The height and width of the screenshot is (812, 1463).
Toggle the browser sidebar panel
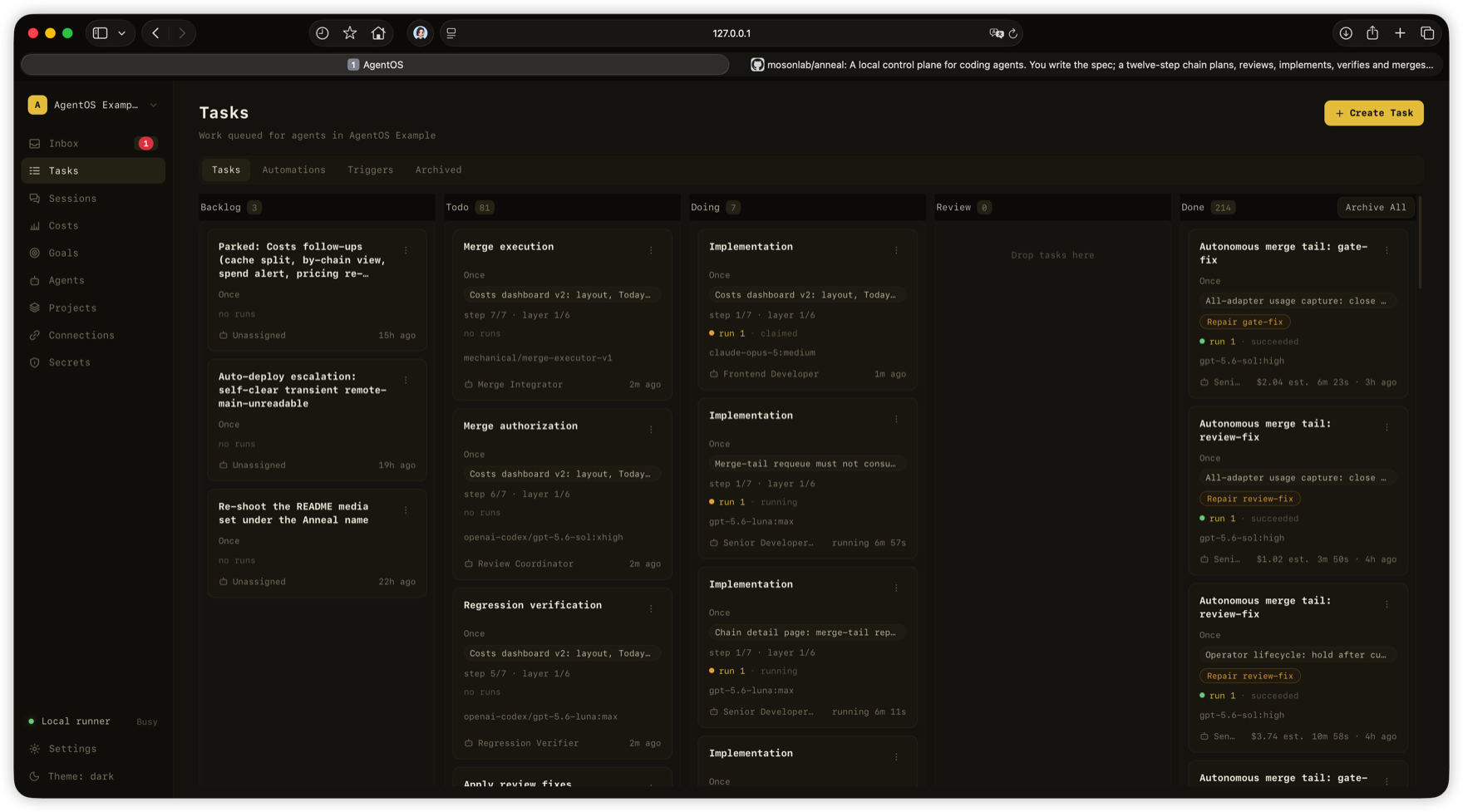tap(101, 33)
